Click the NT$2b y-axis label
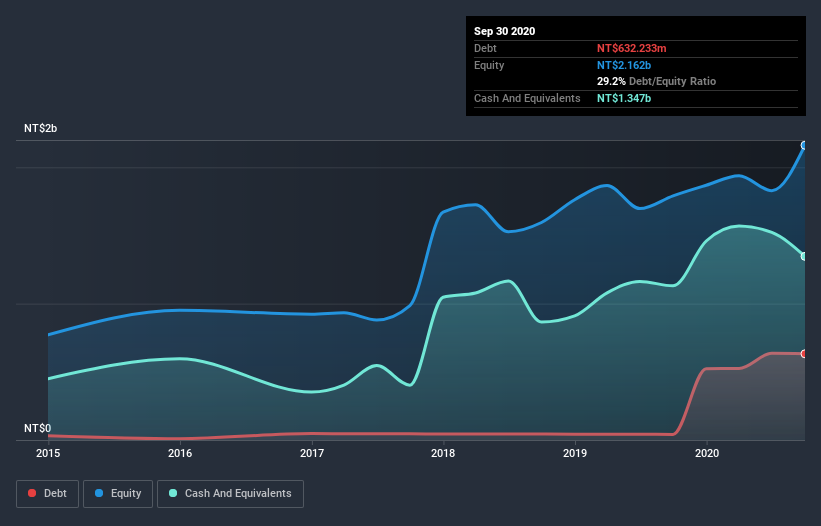 click(40, 128)
